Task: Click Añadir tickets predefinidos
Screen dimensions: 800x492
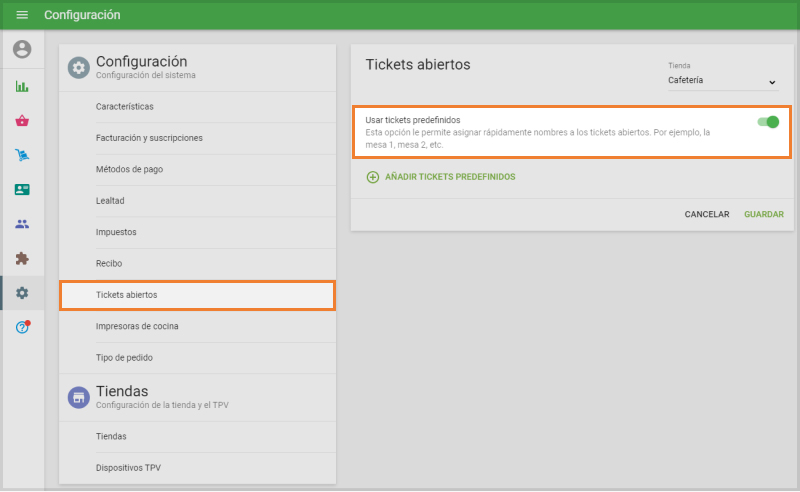Action: (x=441, y=177)
